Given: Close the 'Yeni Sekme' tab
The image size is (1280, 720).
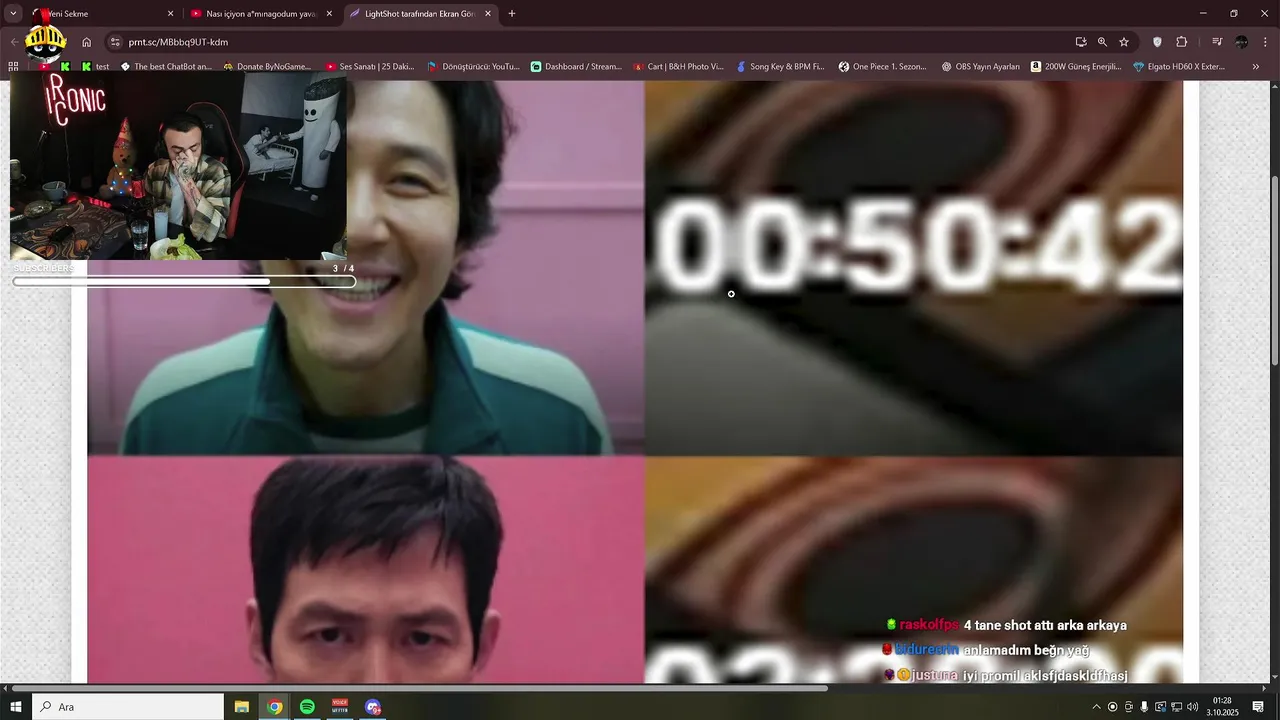Looking at the screenshot, I should (170, 14).
